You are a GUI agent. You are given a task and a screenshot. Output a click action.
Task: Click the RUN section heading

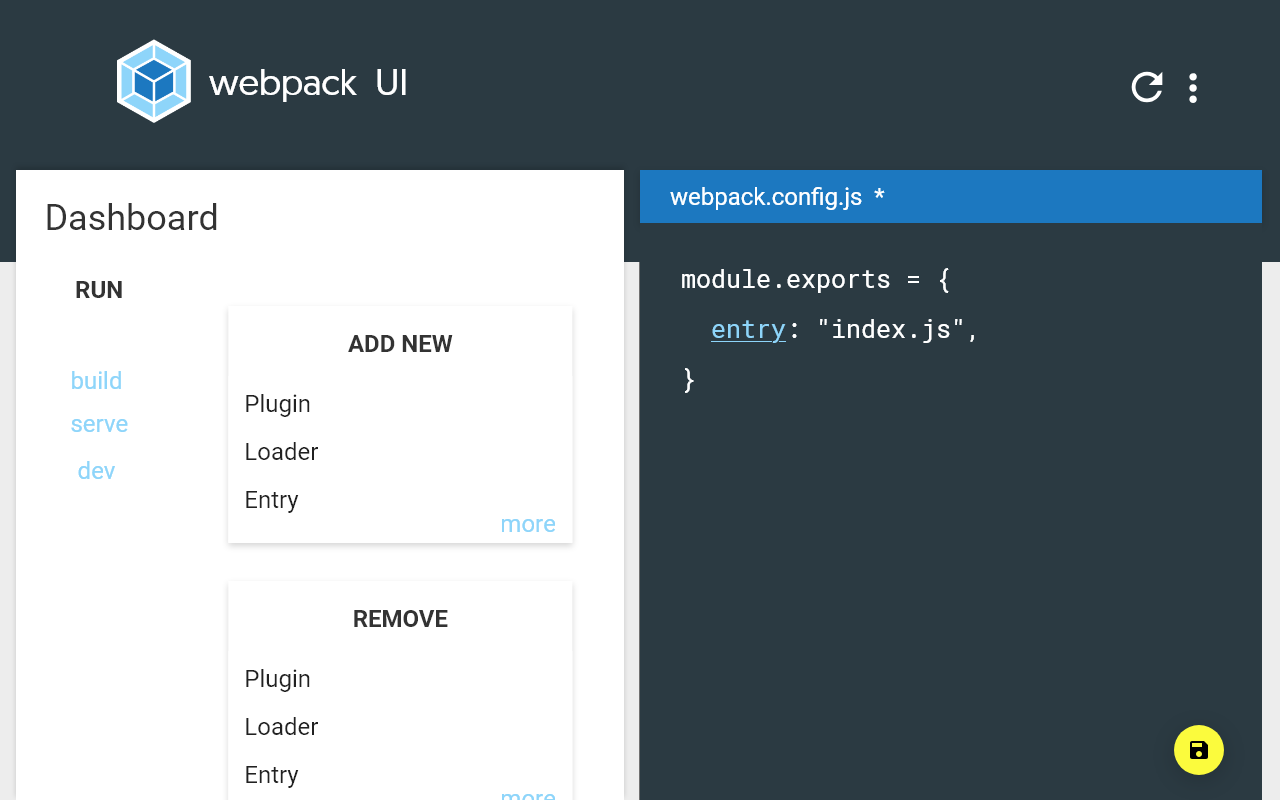[99, 290]
